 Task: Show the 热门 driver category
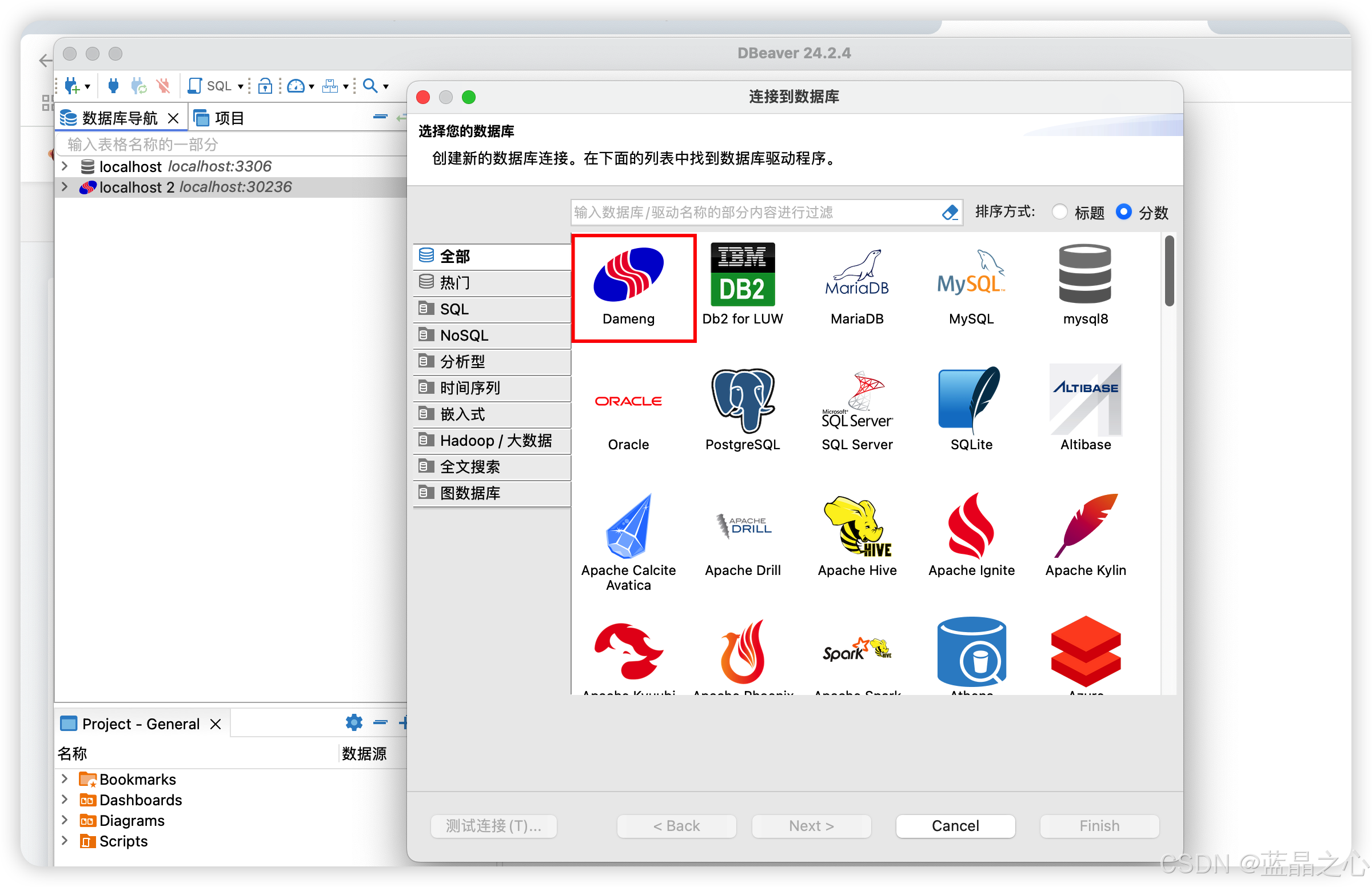pos(491,282)
